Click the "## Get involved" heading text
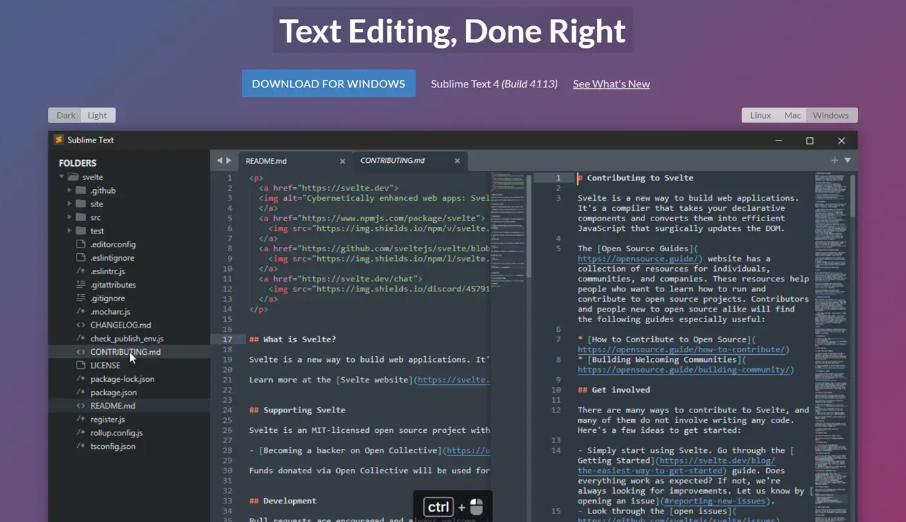 (x=614, y=390)
